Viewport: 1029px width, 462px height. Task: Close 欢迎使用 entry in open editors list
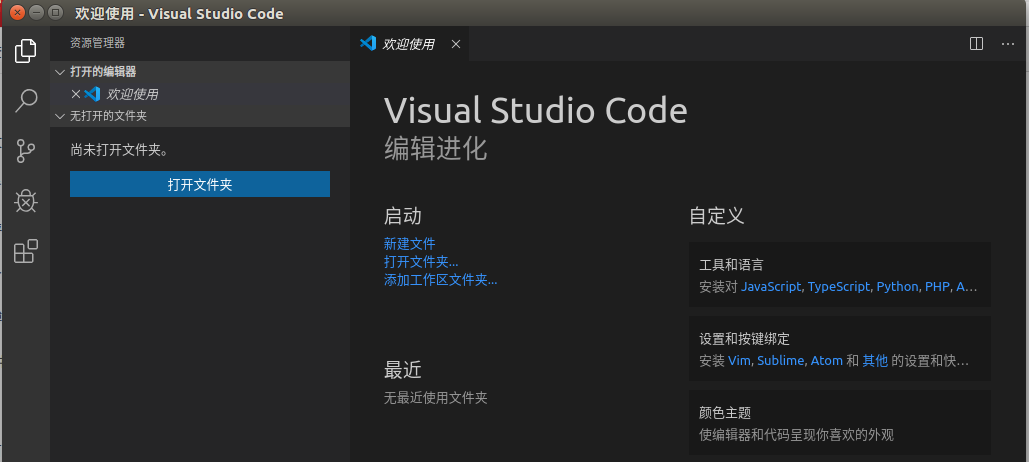pyautogui.click(x=75, y=94)
